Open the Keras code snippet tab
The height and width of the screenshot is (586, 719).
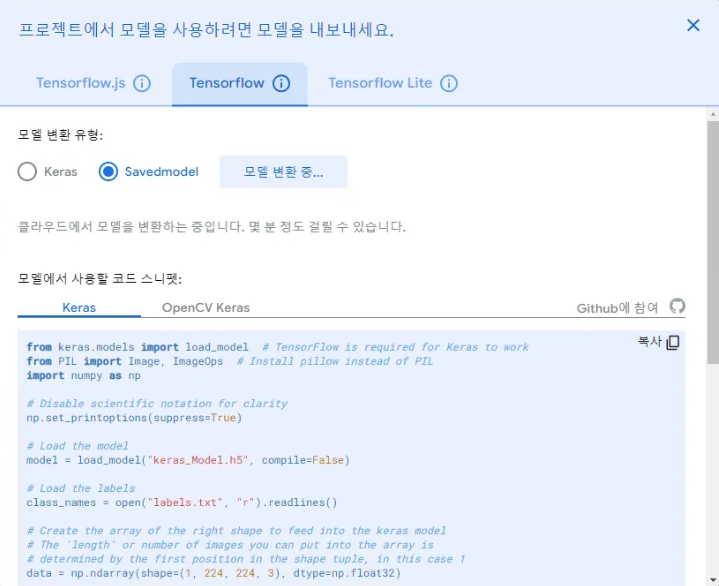79,308
